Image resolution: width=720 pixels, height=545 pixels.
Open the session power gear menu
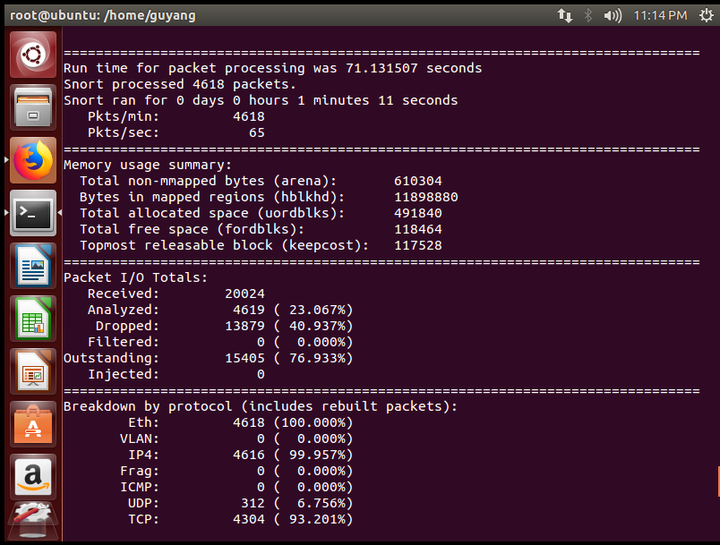coord(706,16)
